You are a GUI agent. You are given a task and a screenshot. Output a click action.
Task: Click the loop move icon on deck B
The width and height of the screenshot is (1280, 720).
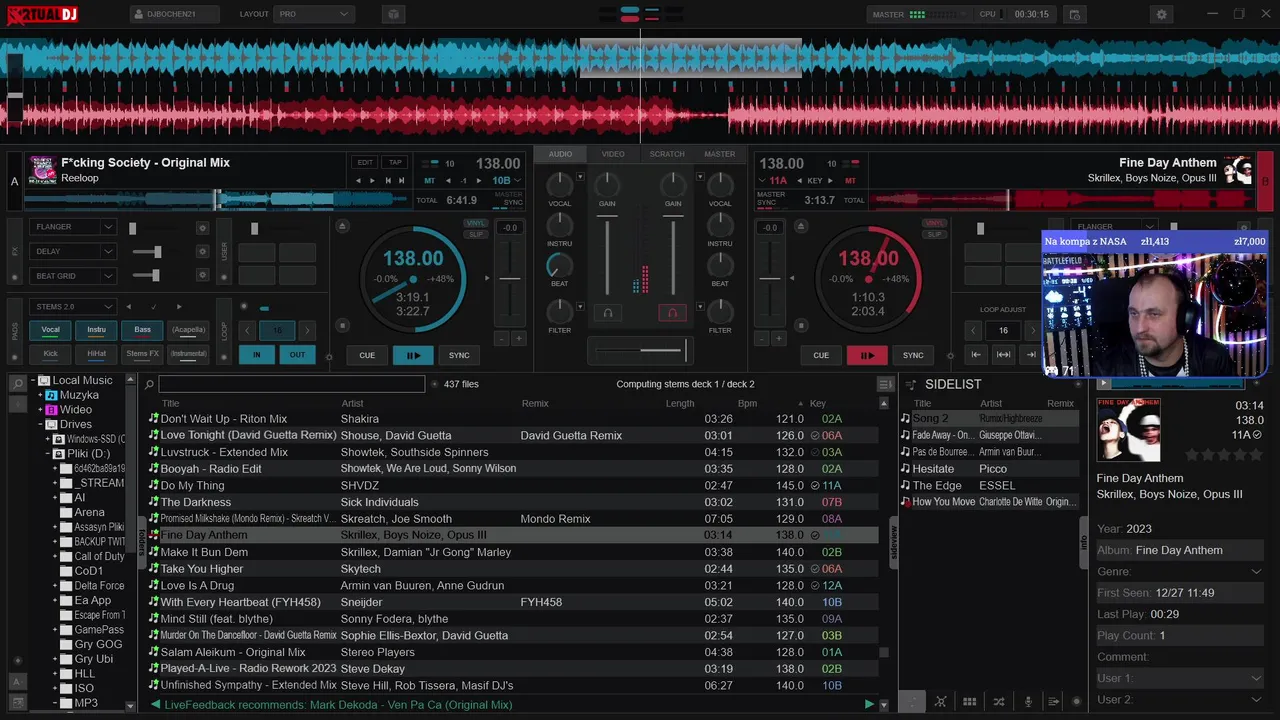[1003, 355]
